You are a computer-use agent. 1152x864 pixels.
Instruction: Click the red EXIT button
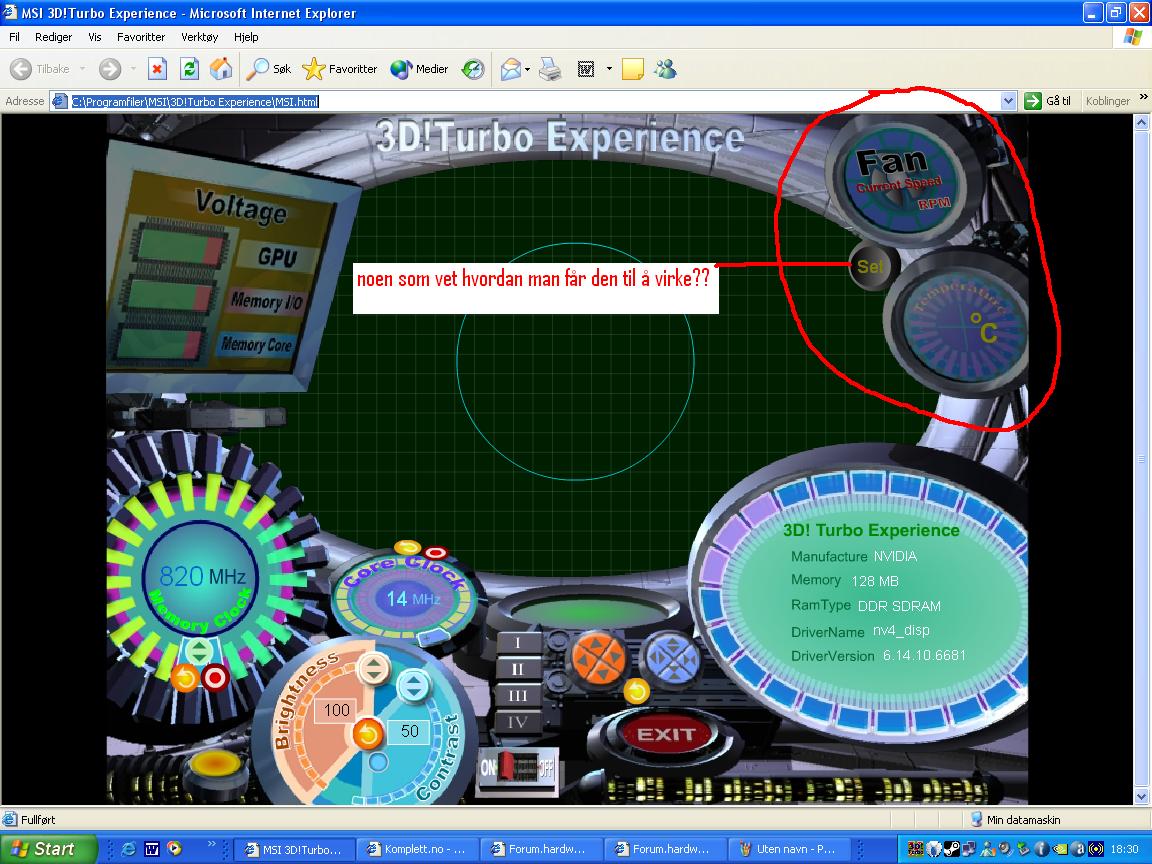click(666, 734)
